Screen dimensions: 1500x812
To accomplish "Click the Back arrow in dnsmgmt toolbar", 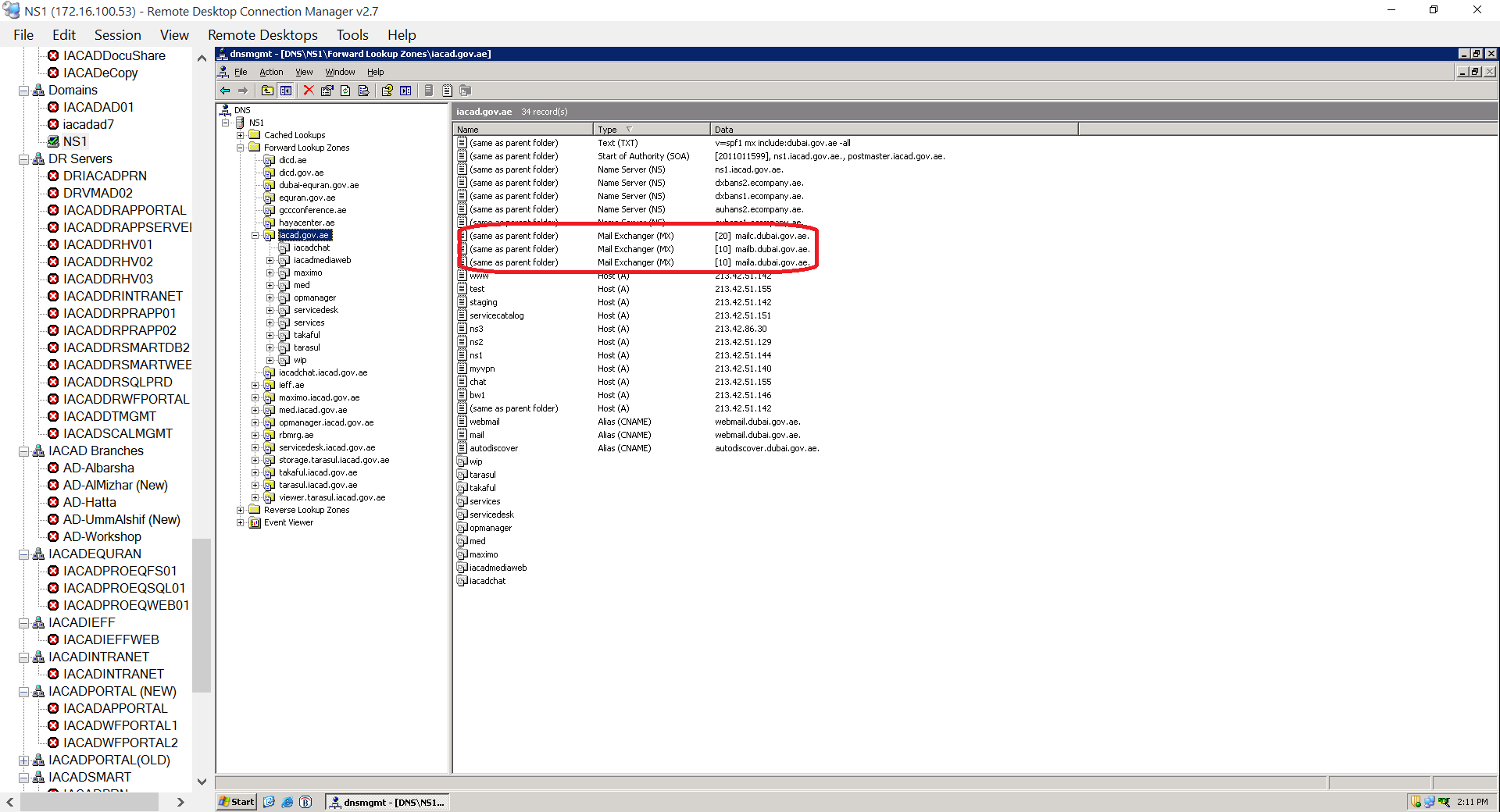I will [225, 91].
